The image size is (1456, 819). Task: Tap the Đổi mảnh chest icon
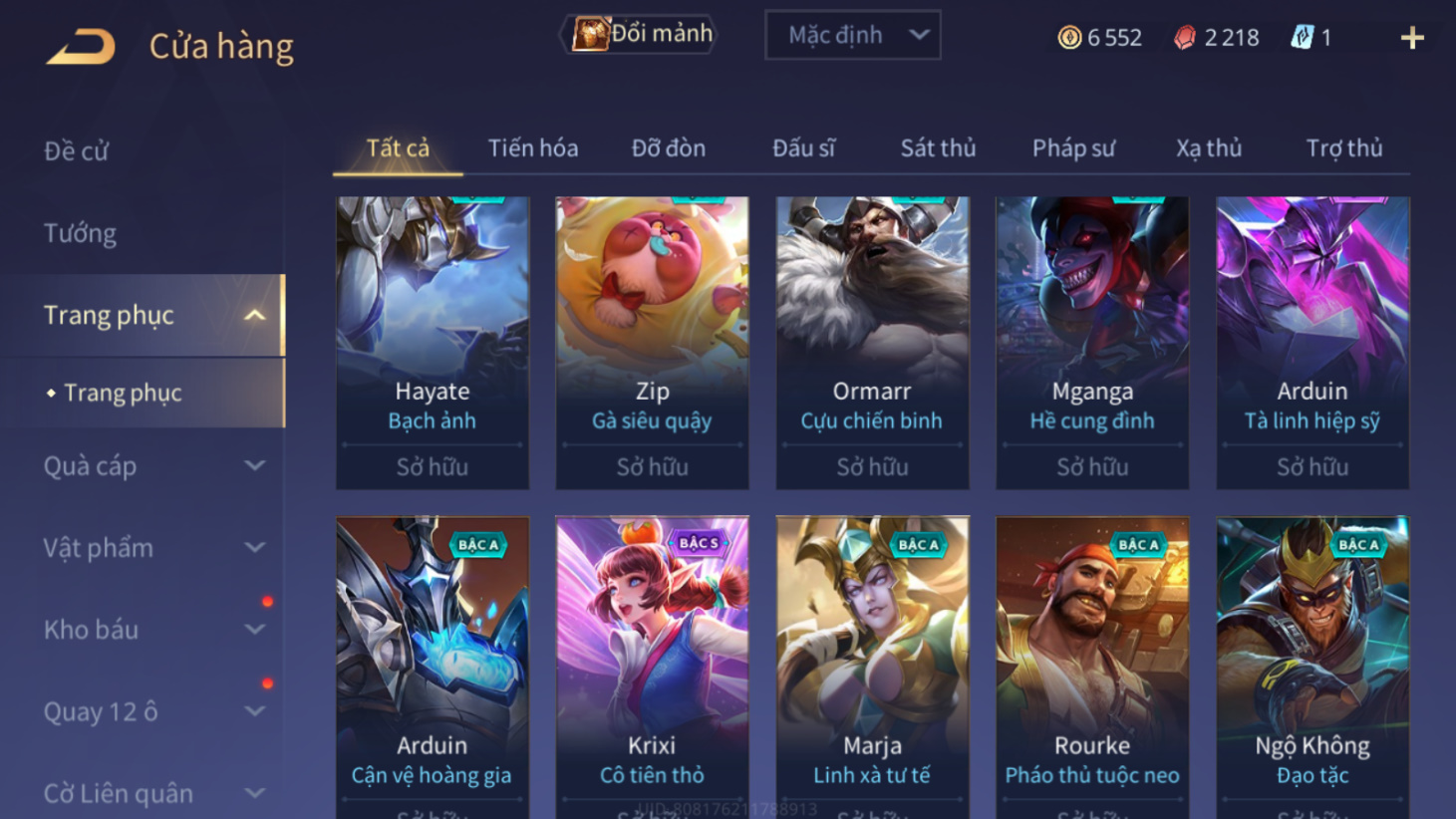pos(589,34)
